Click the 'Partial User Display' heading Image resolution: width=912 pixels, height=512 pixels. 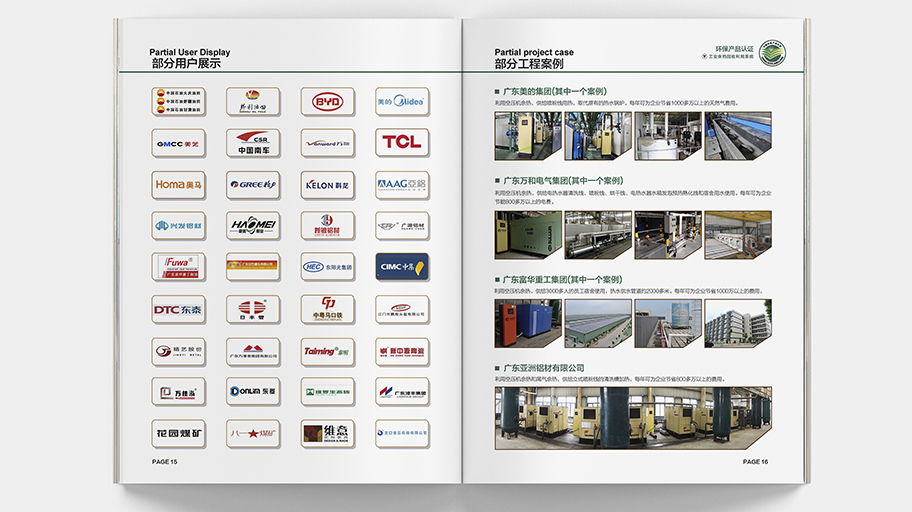190,52
